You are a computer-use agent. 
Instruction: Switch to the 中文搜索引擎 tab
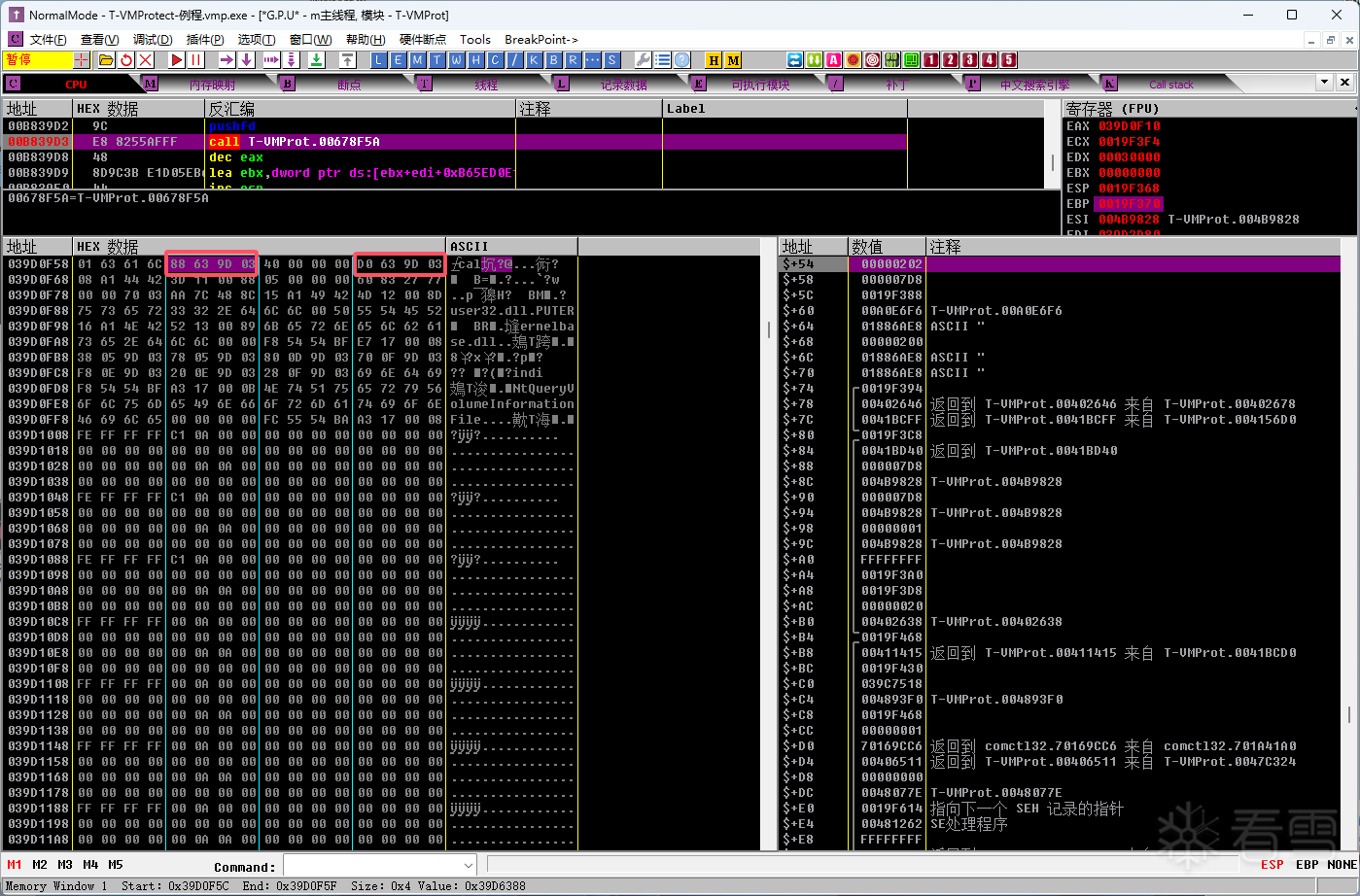[1034, 85]
